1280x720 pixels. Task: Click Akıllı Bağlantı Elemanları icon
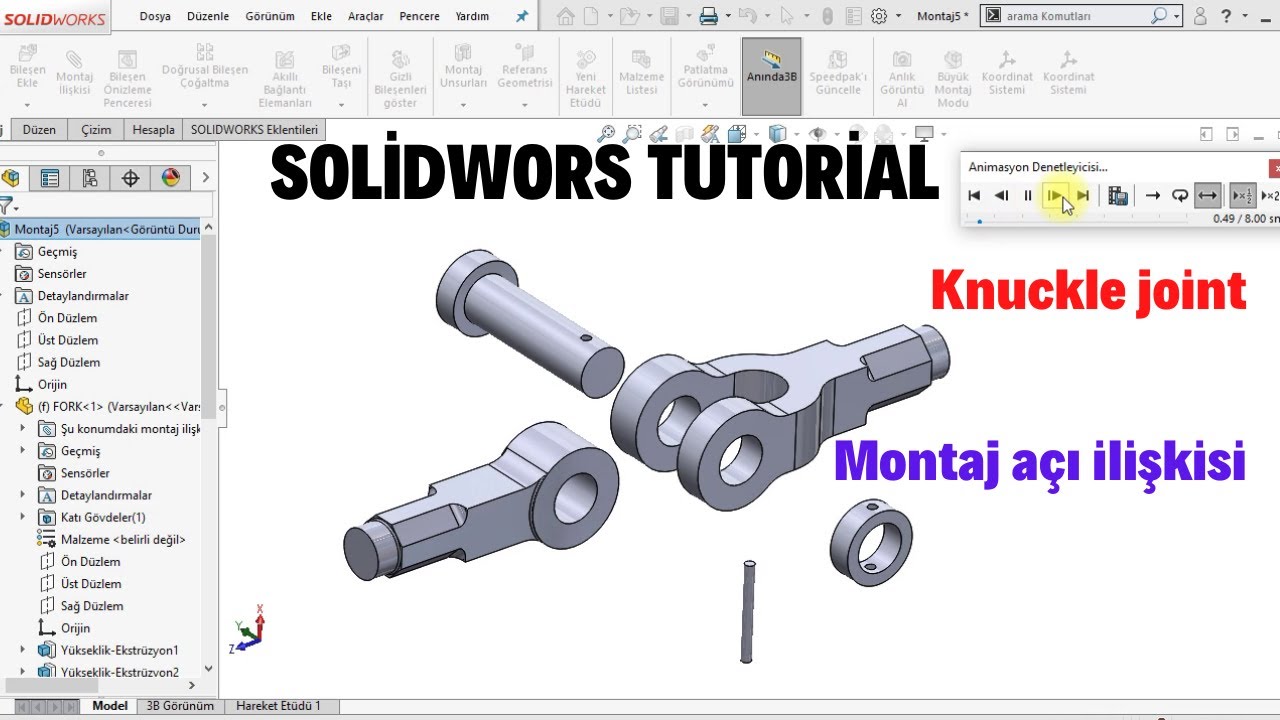[x=285, y=77]
